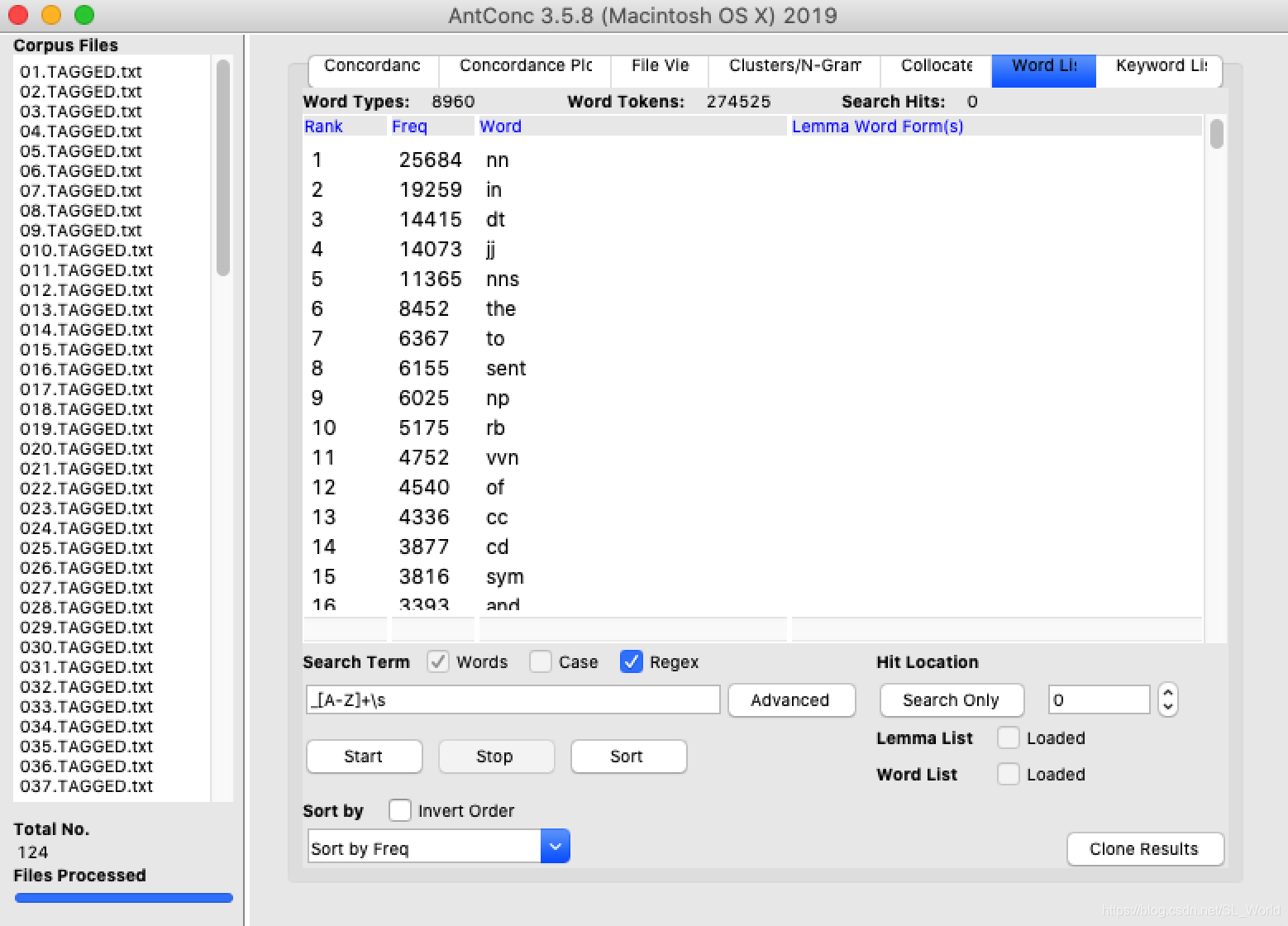1288x926 pixels.
Task: Click frequency value 8452
Action: (x=424, y=309)
